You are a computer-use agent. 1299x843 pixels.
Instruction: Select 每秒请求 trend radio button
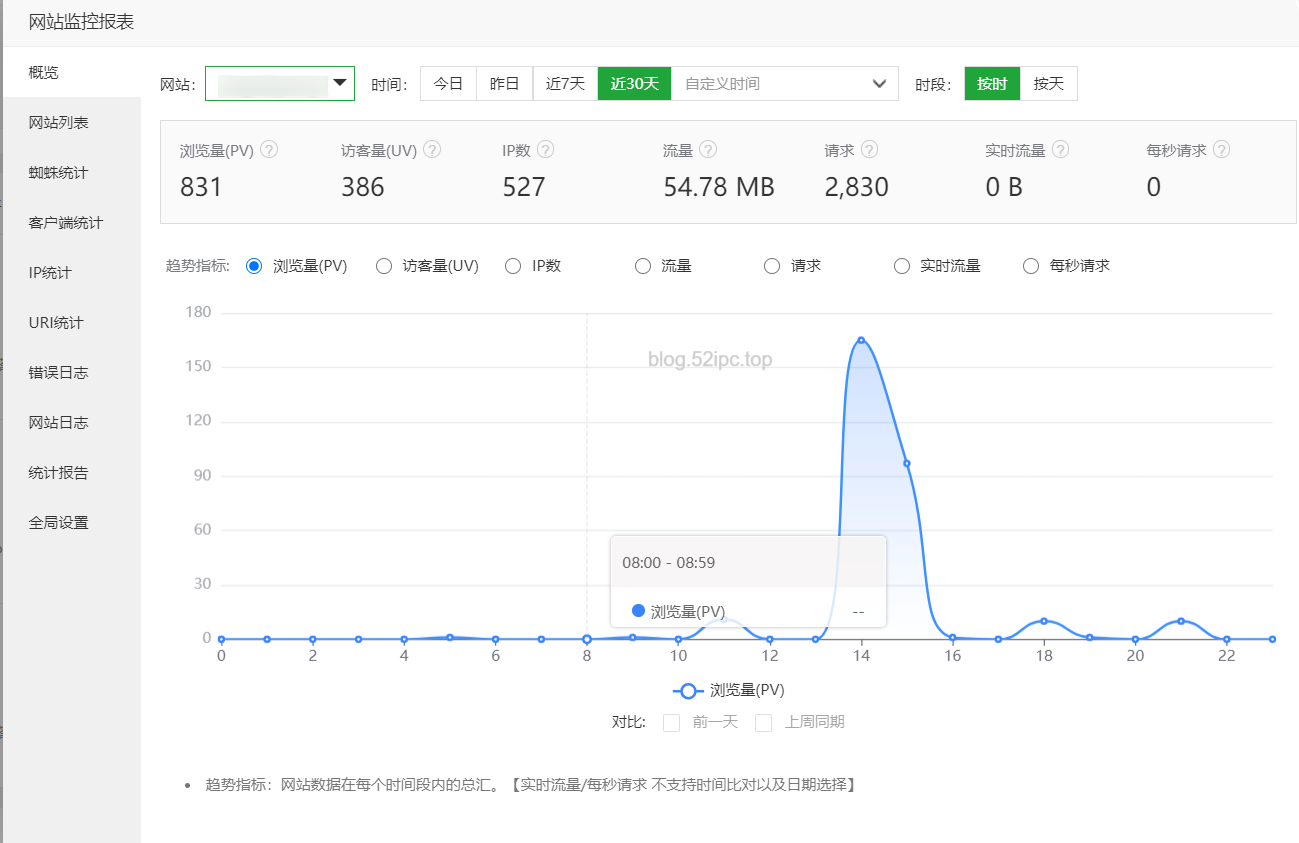[x=1031, y=266]
